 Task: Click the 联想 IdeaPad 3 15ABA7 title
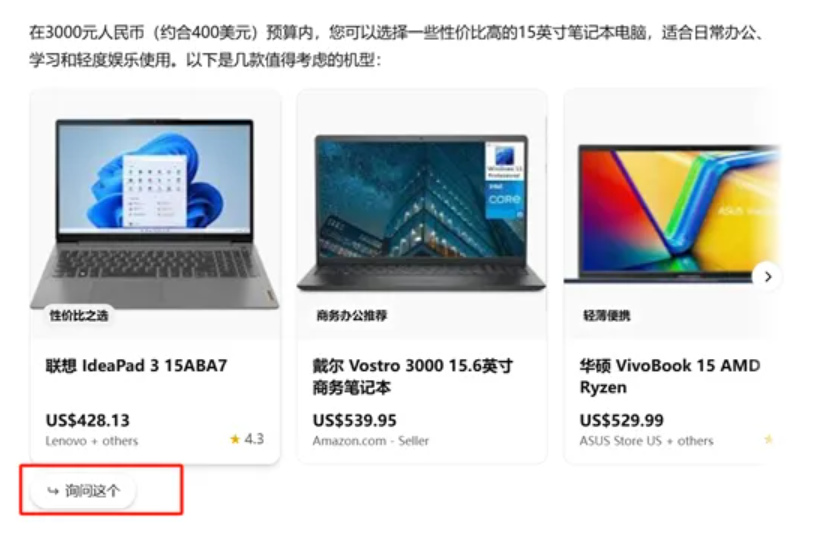137,366
